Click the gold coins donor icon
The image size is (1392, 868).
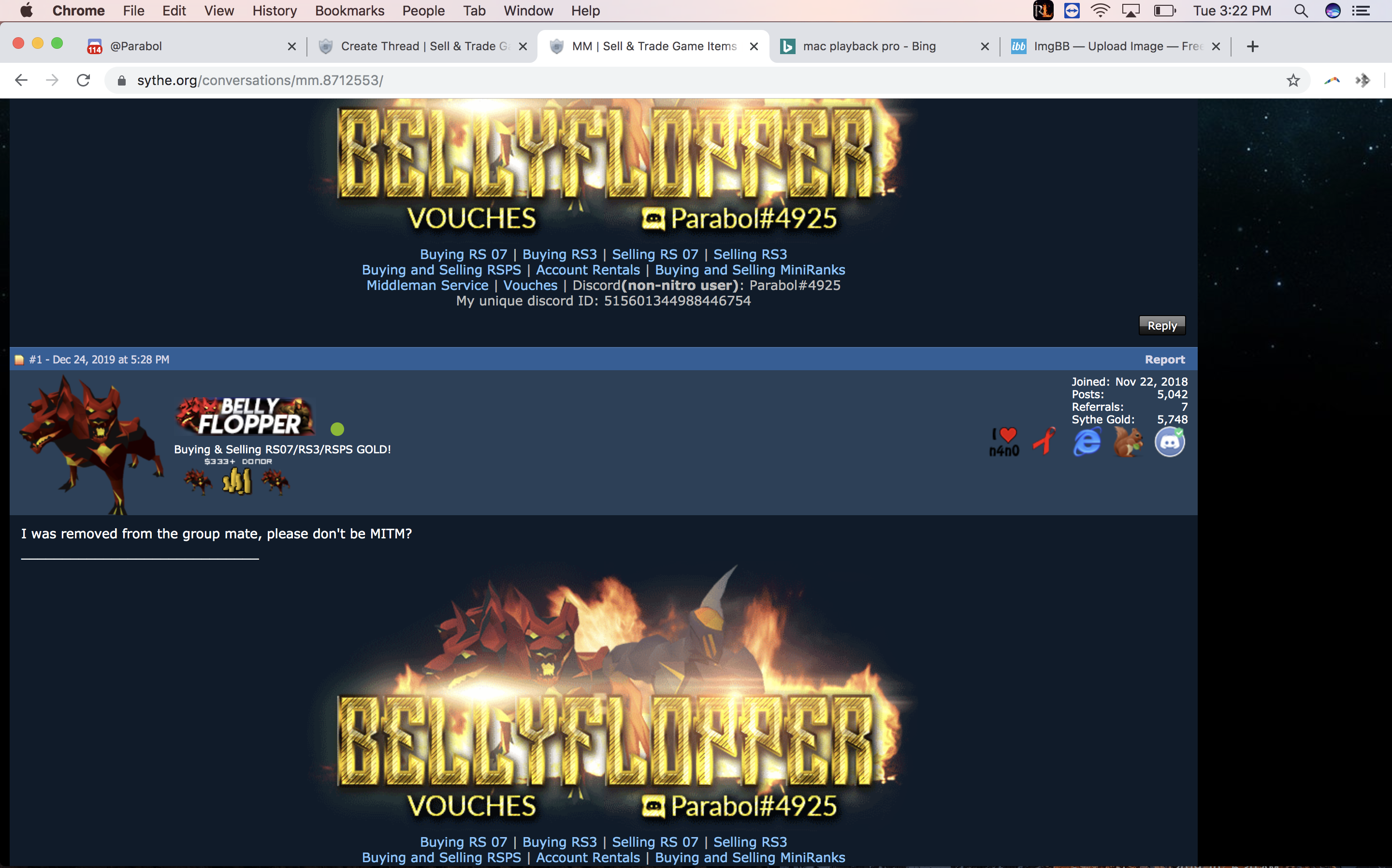tap(237, 481)
